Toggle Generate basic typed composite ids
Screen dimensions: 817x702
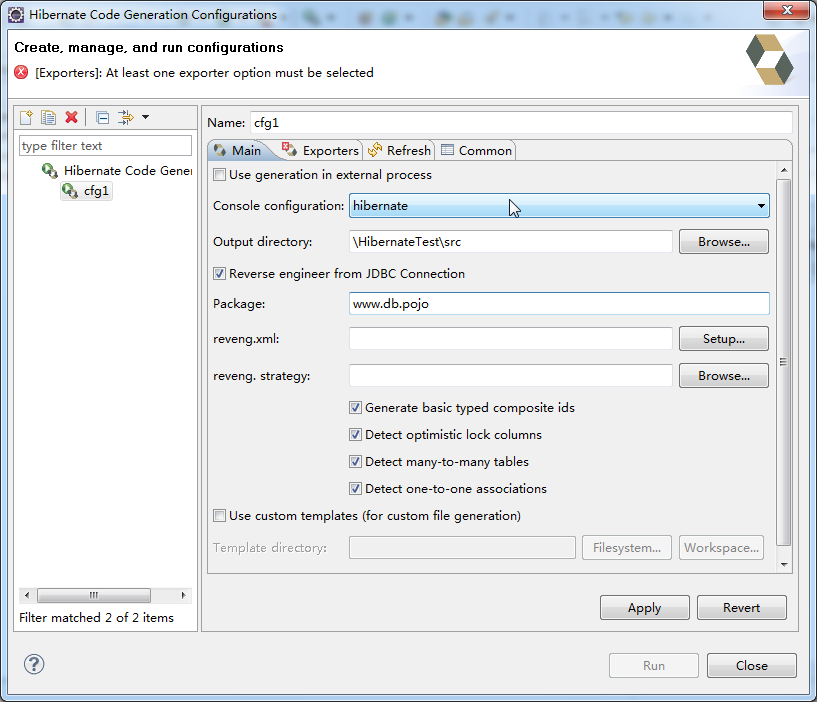355,408
